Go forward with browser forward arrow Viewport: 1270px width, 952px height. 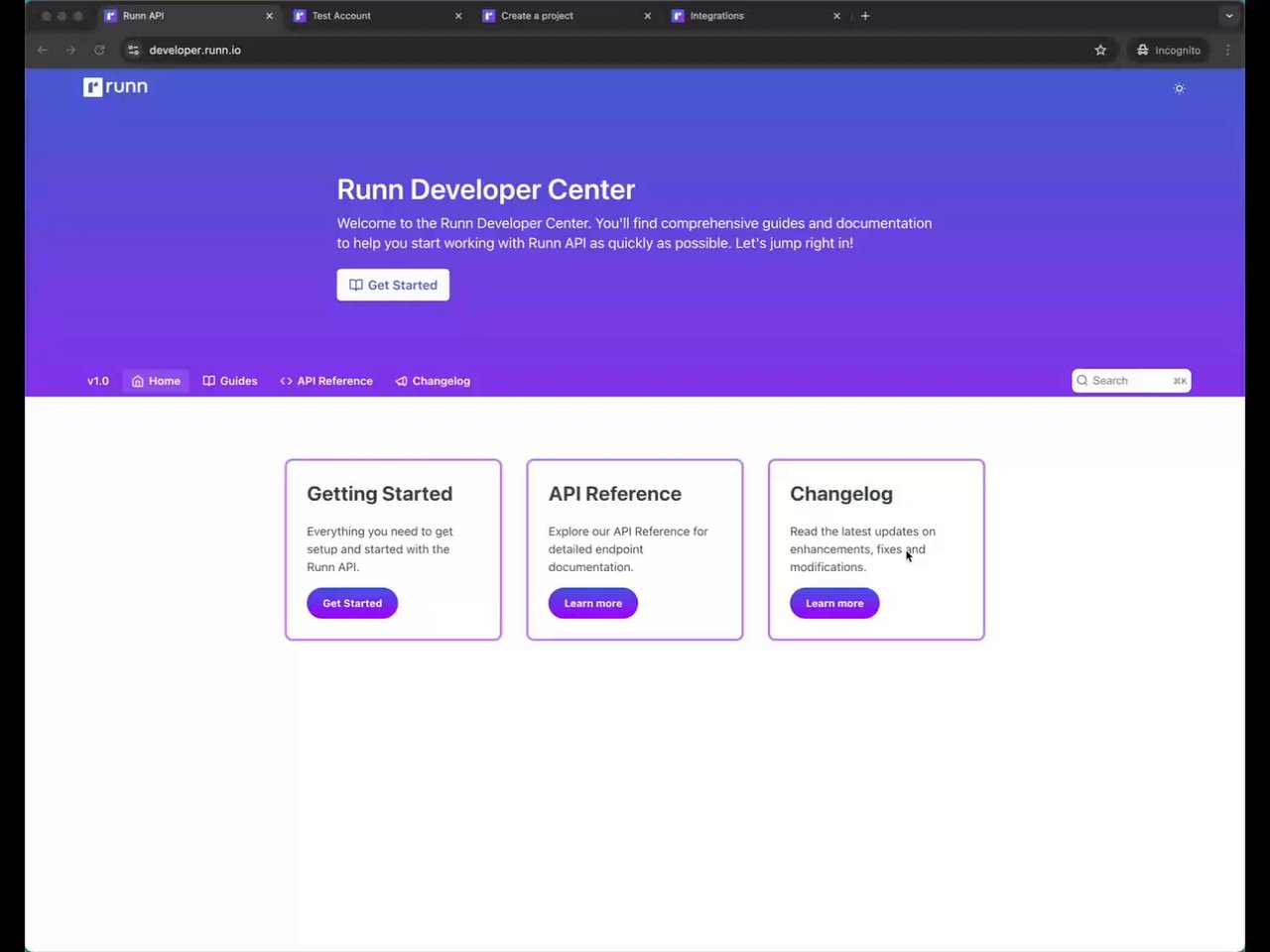pyautogui.click(x=70, y=50)
